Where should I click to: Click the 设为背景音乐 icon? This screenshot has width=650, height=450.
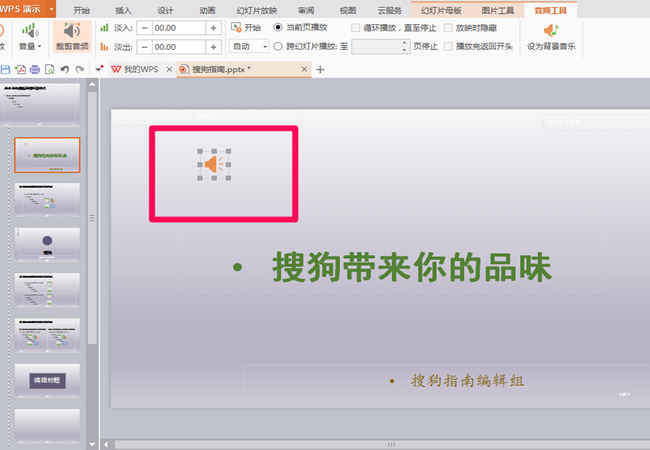551,31
